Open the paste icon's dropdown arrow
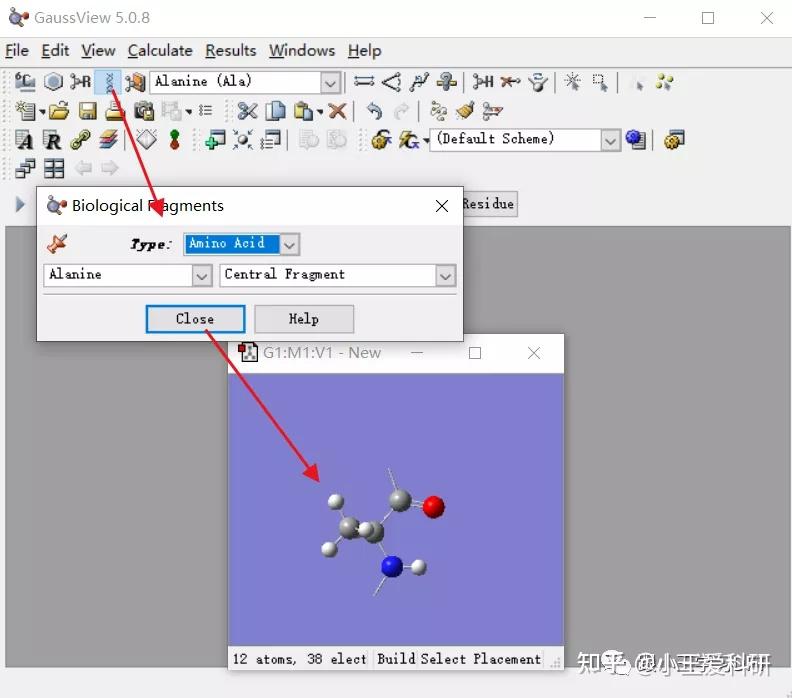Viewport: 792px width, 698px height. coord(320,112)
